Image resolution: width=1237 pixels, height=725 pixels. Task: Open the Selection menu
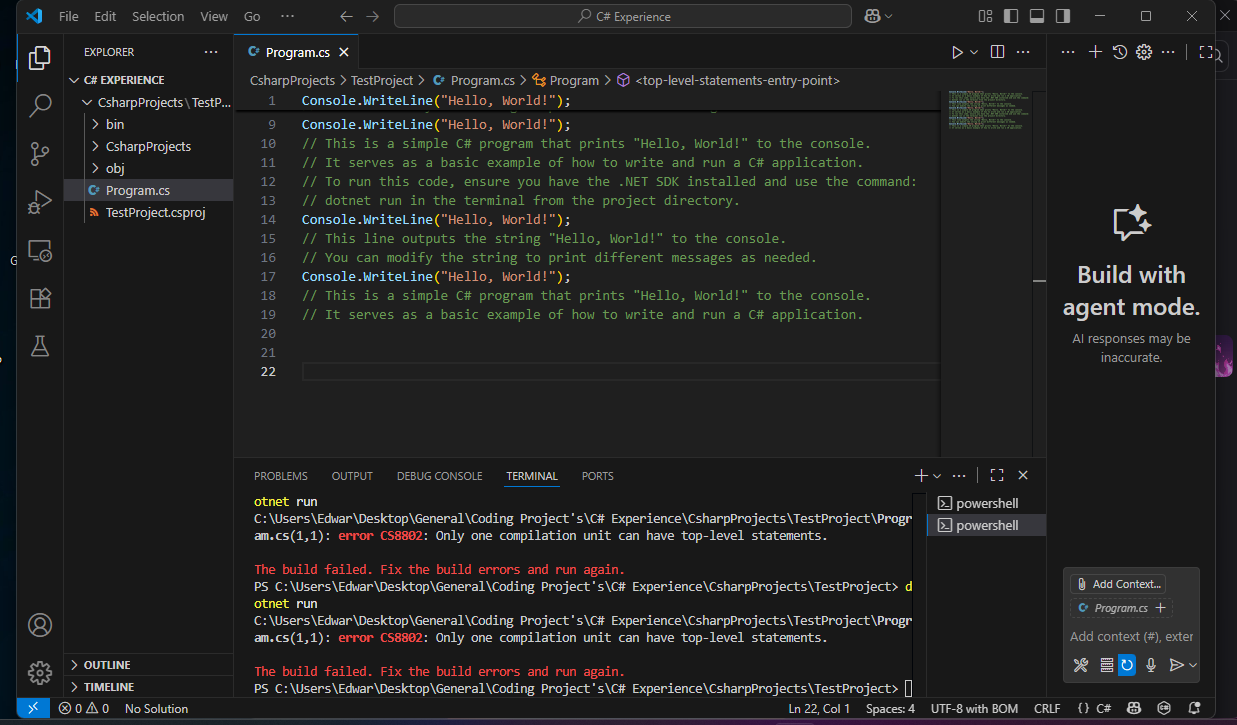pyautogui.click(x=158, y=16)
